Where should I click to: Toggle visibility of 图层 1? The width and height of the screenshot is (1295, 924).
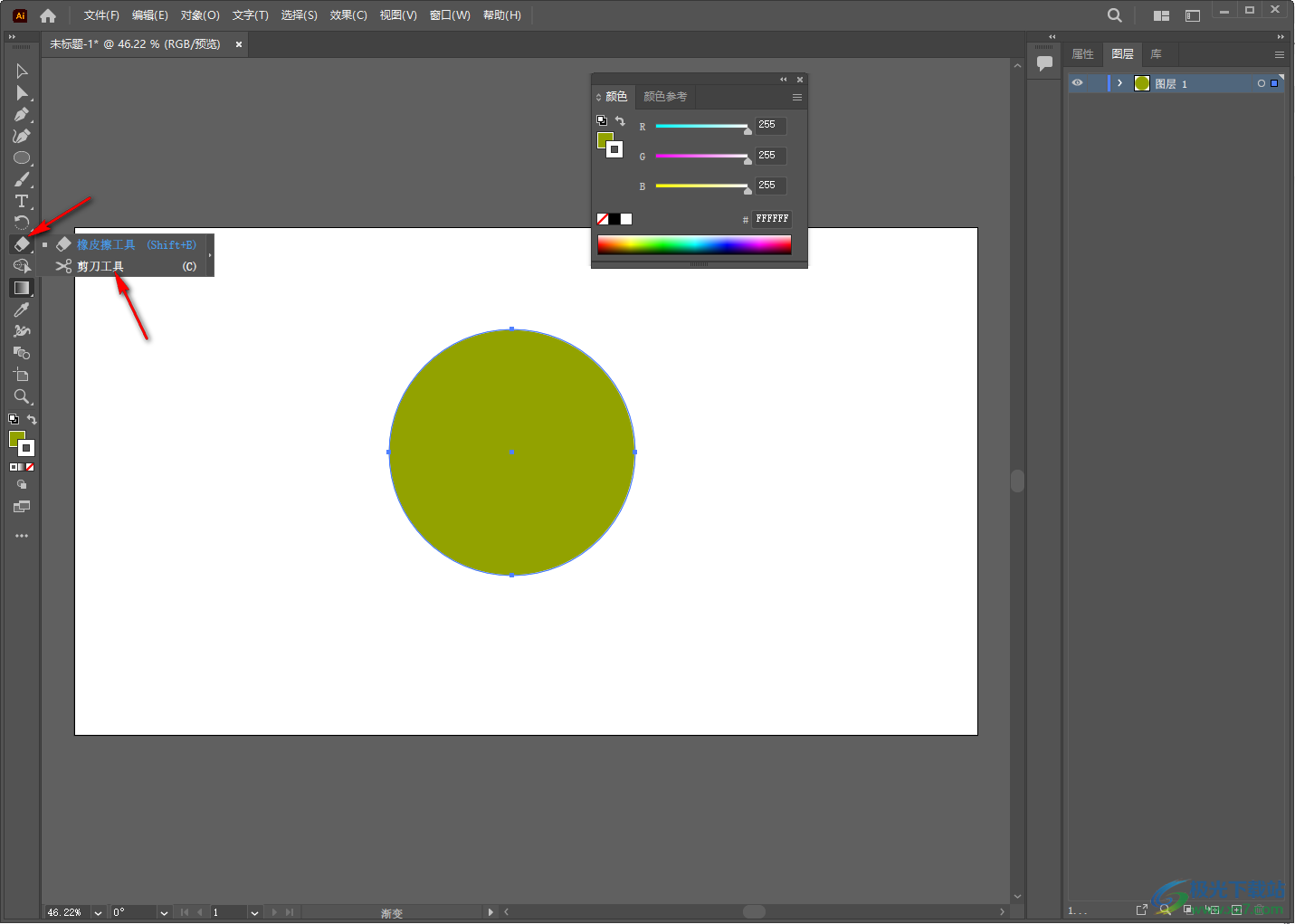(x=1077, y=83)
